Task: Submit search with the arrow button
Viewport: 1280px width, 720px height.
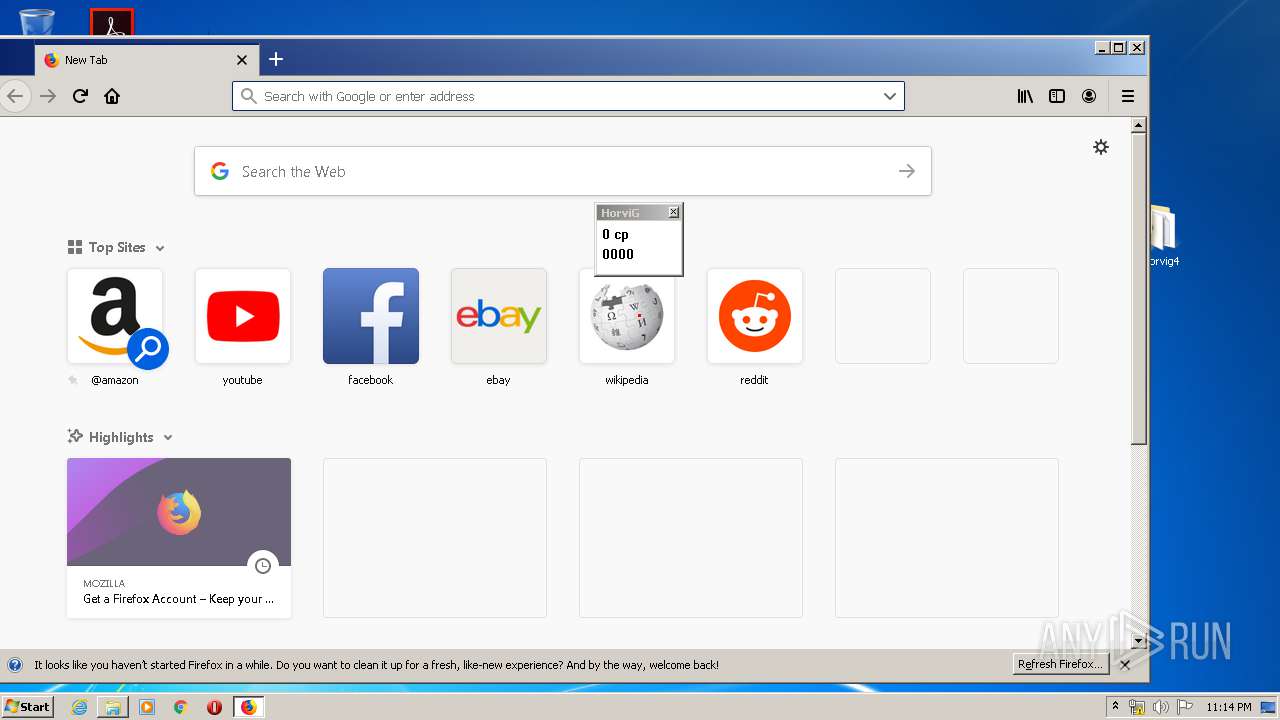Action: coord(907,171)
